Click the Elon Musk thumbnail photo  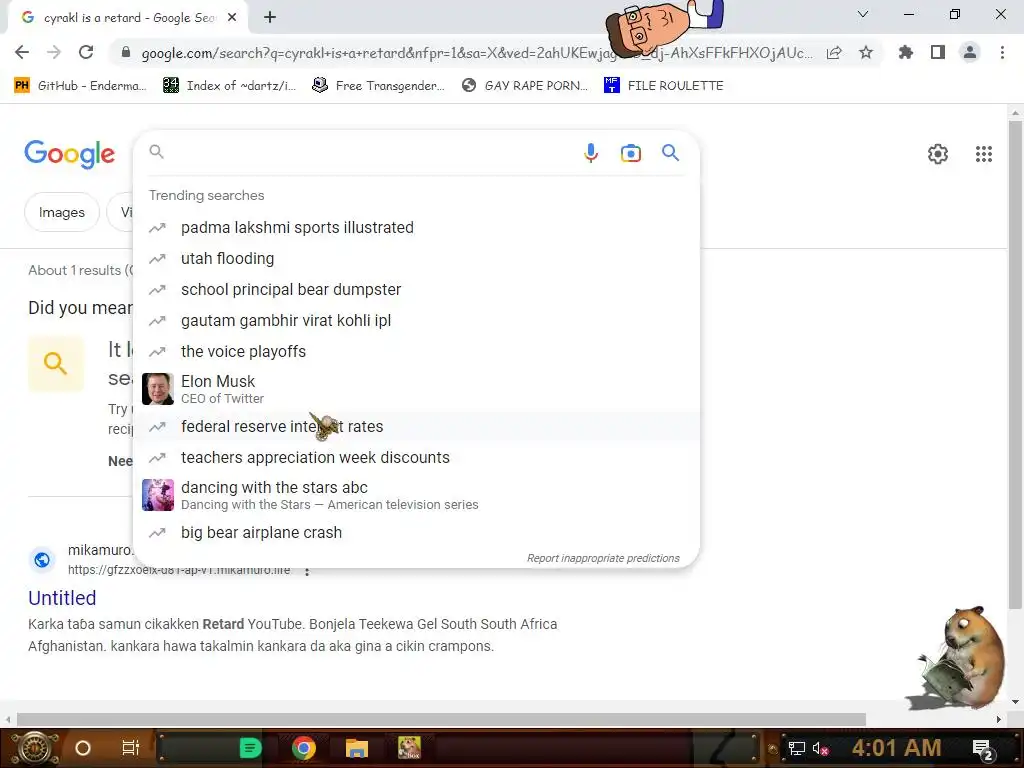[x=158, y=389]
